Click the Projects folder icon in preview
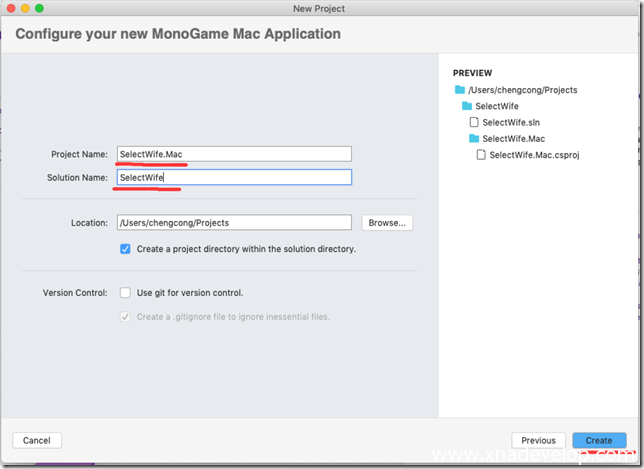 [x=460, y=90]
